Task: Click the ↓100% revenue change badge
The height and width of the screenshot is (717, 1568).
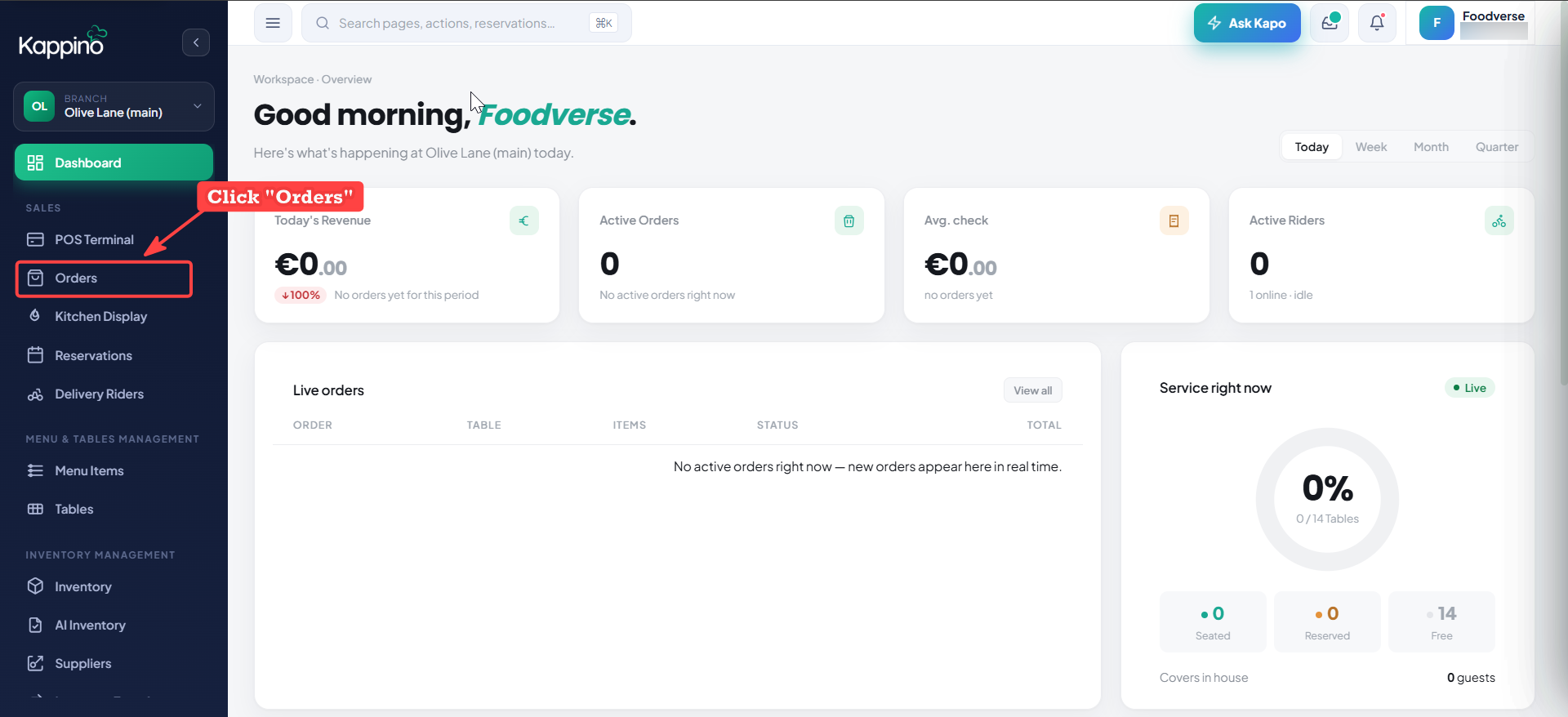Action: coord(301,295)
